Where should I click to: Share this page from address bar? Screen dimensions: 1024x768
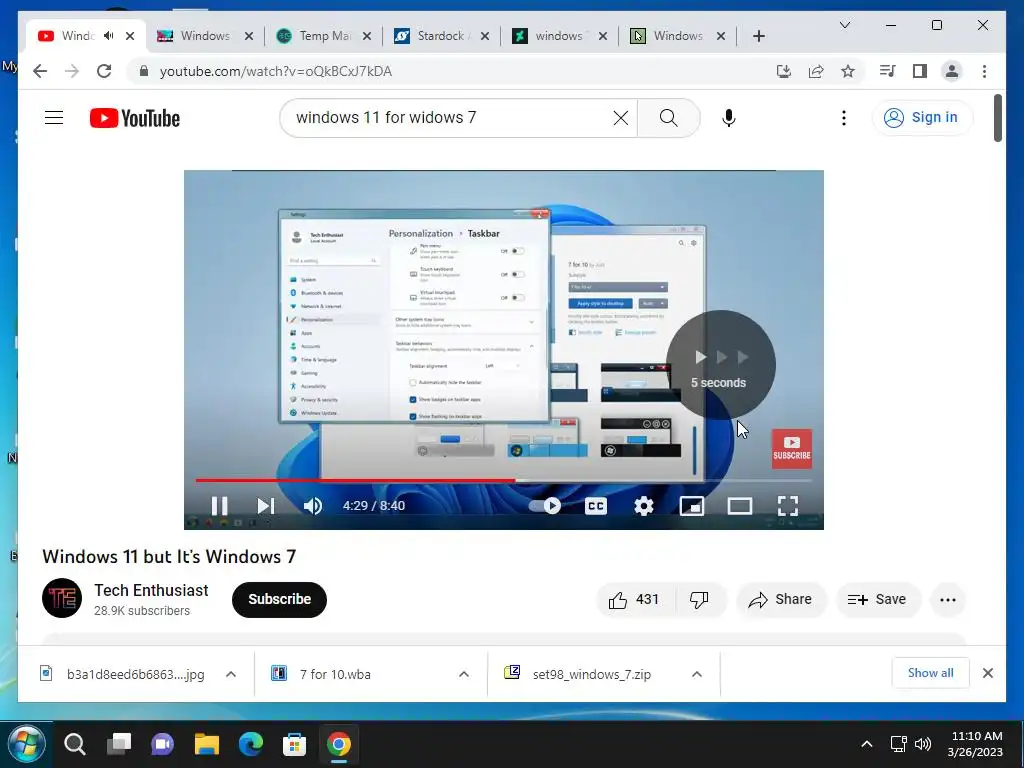pyautogui.click(x=816, y=71)
